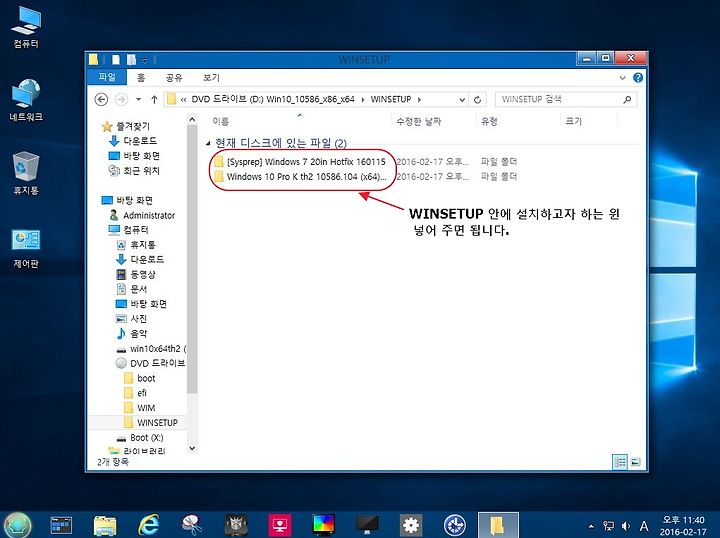Expand address bar history dropdown
The width and height of the screenshot is (720, 538).
[462, 100]
